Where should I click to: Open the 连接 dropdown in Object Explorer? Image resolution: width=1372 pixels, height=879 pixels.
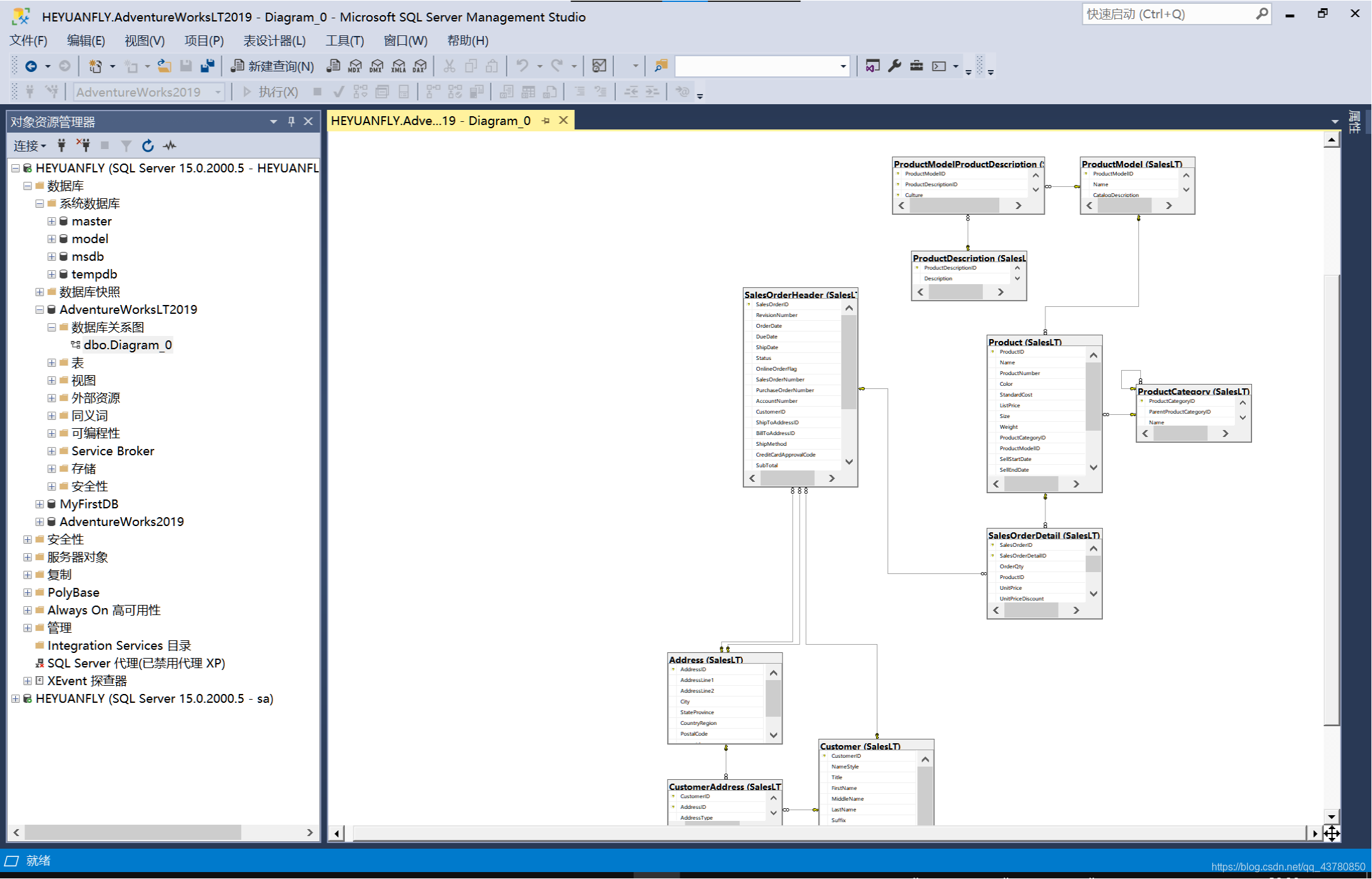30,146
